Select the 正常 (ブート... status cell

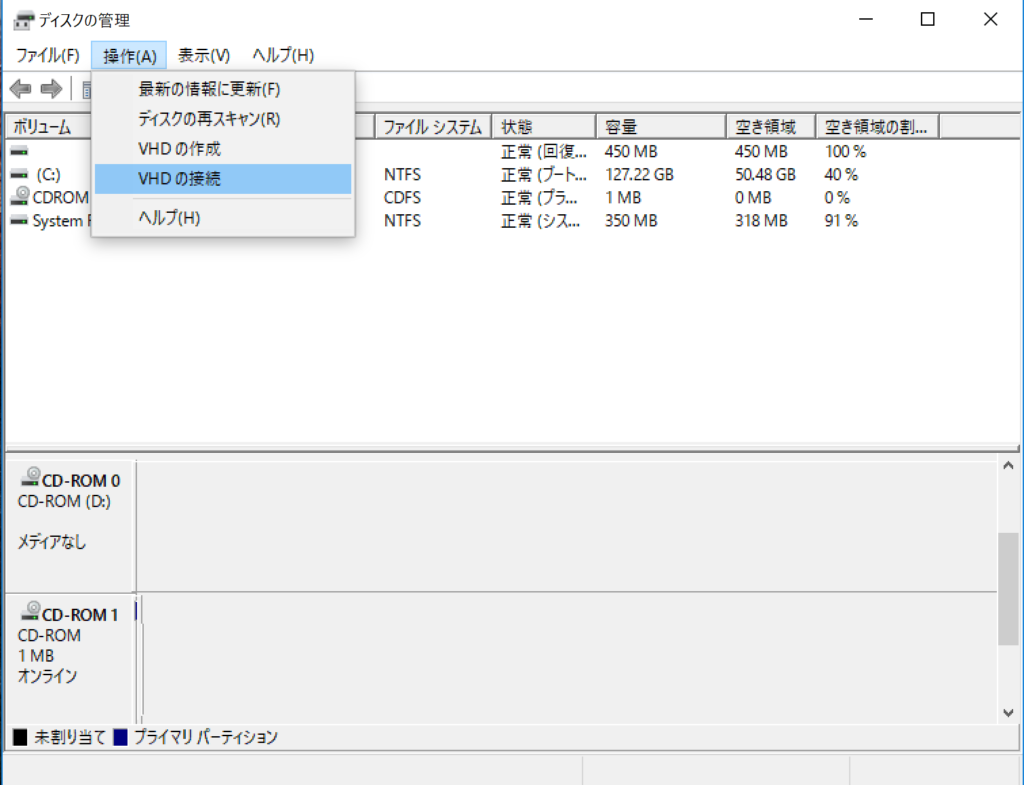click(543, 175)
